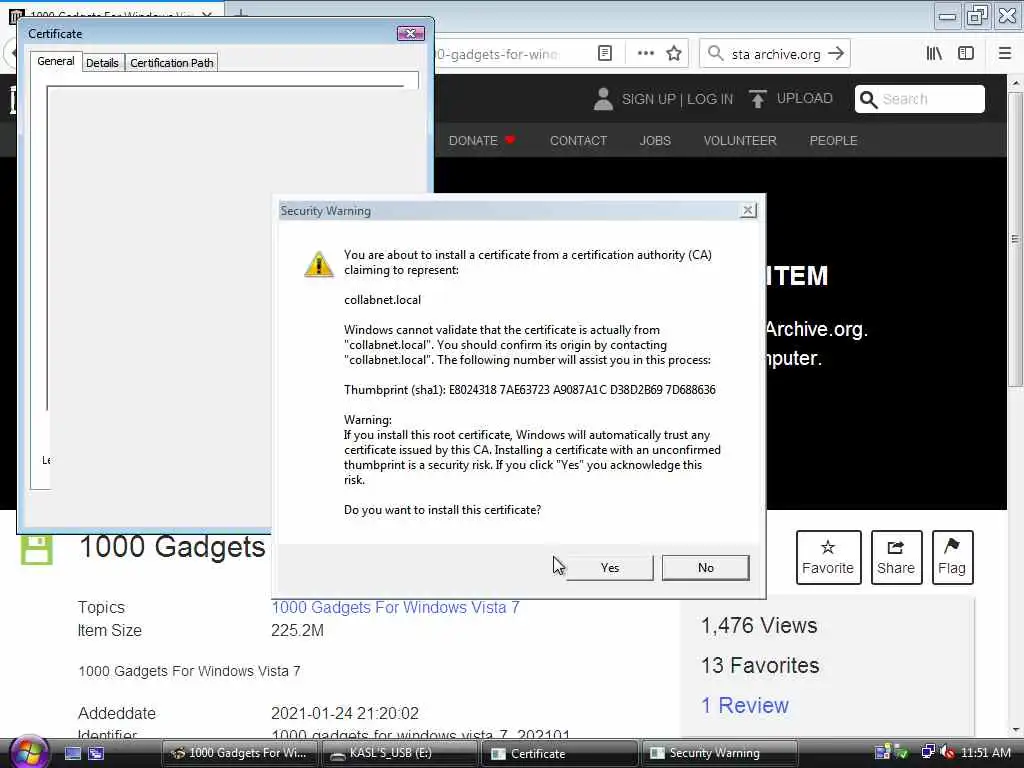Open PEOPLE in archive navigation
Screen dimensions: 1024x768
833,140
